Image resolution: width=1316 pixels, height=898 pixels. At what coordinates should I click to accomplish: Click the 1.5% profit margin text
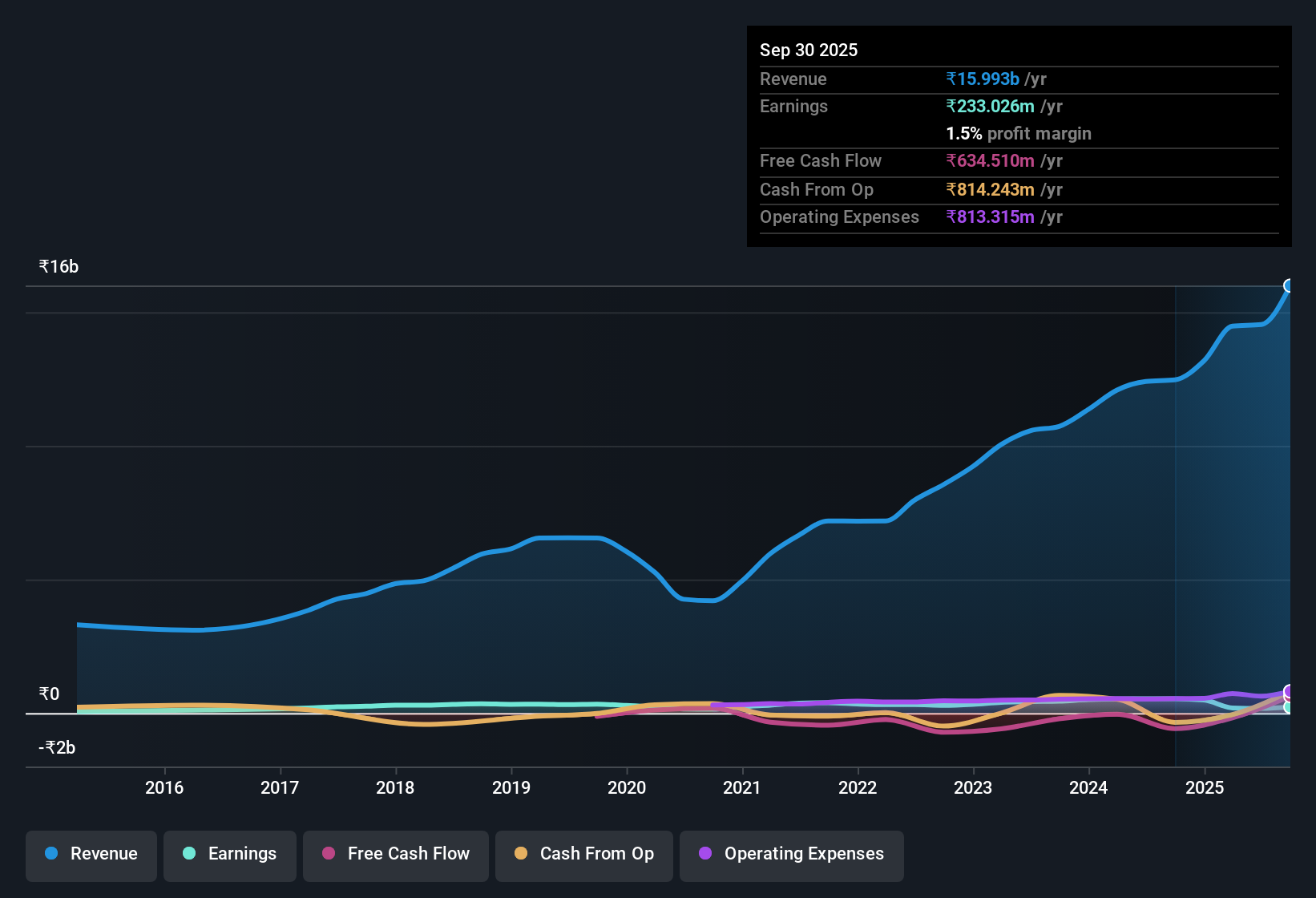tap(1018, 134)
